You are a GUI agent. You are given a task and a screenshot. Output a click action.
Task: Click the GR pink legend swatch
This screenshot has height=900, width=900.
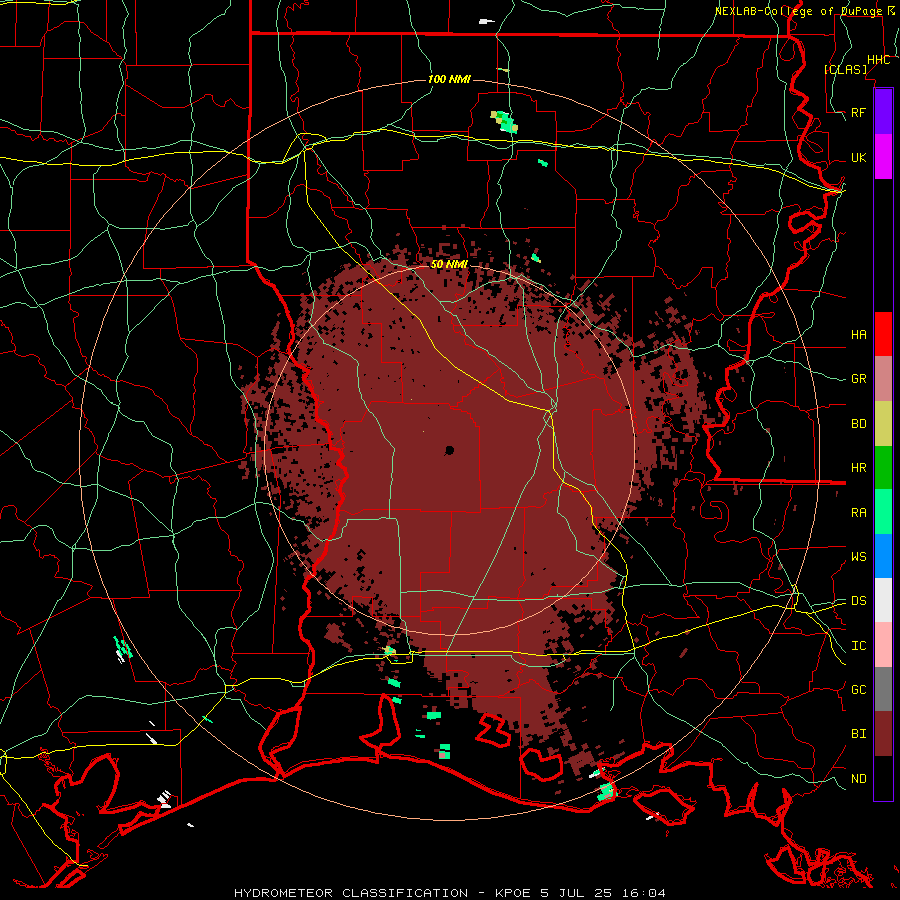883,379
